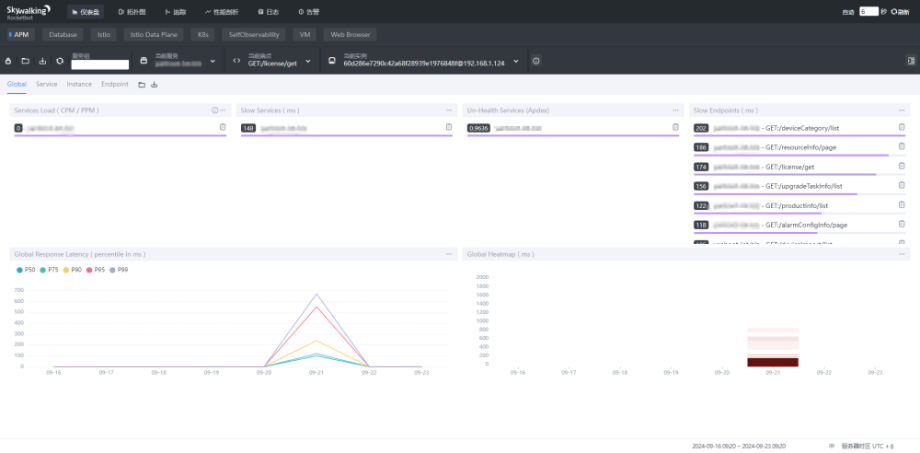Toggle the 自动 auto refresh switch
Screen dimensions: 920x453
(848, 12)
